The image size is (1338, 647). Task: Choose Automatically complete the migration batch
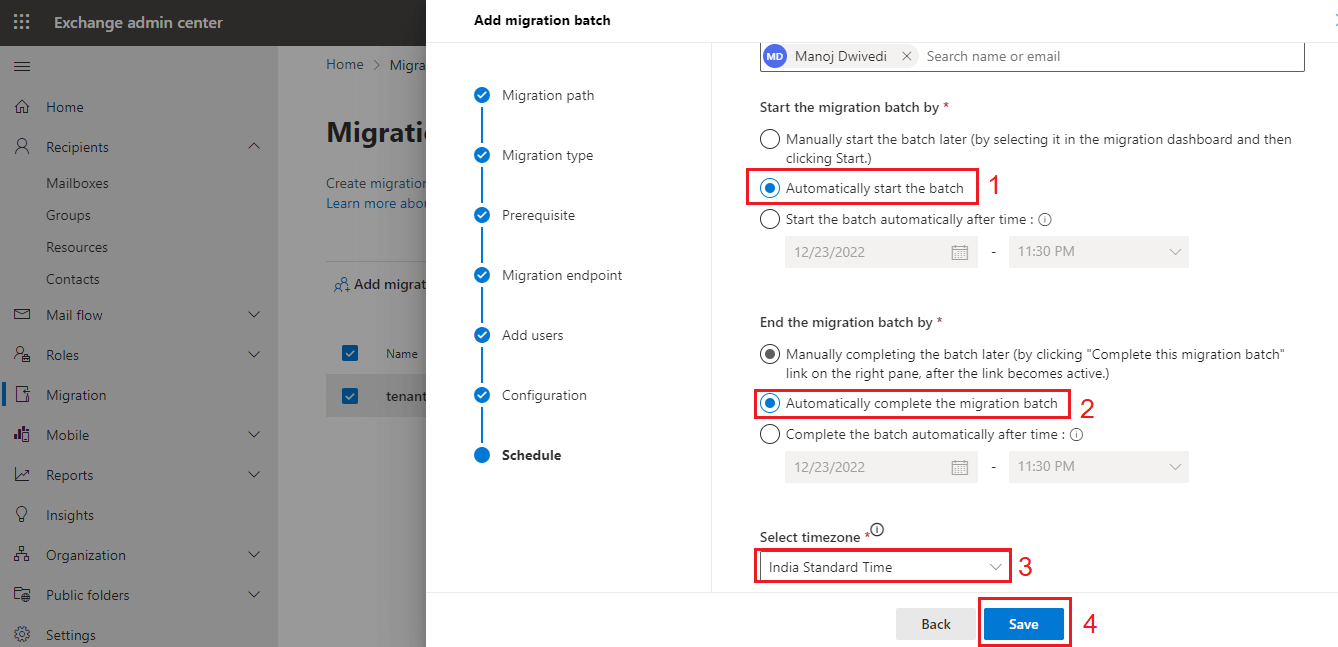770,403
